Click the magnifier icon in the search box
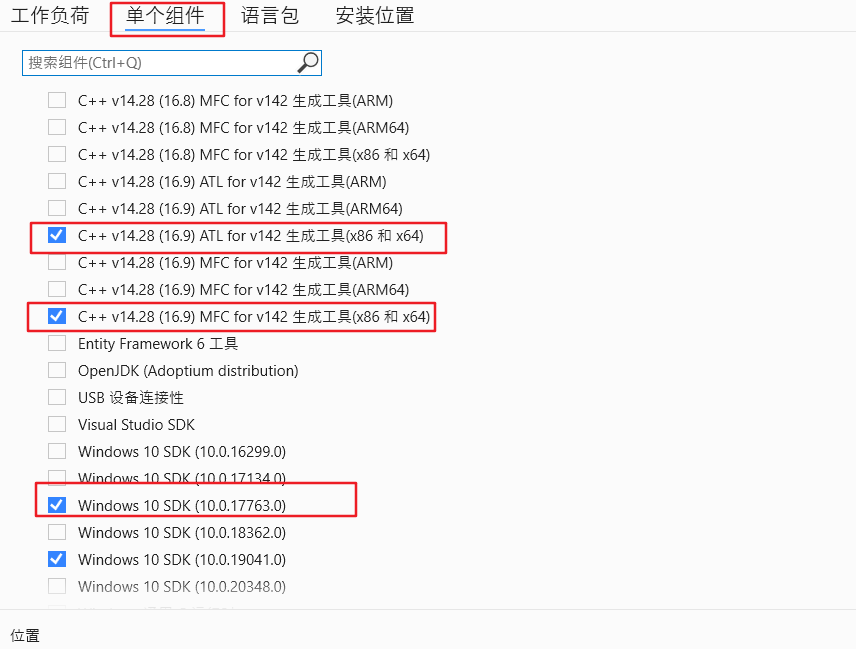Screen dimensions: 856x649 [308, 63]
